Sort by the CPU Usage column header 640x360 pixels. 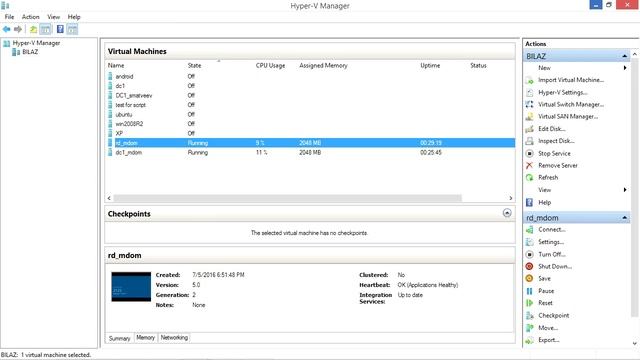coord(271,65)
